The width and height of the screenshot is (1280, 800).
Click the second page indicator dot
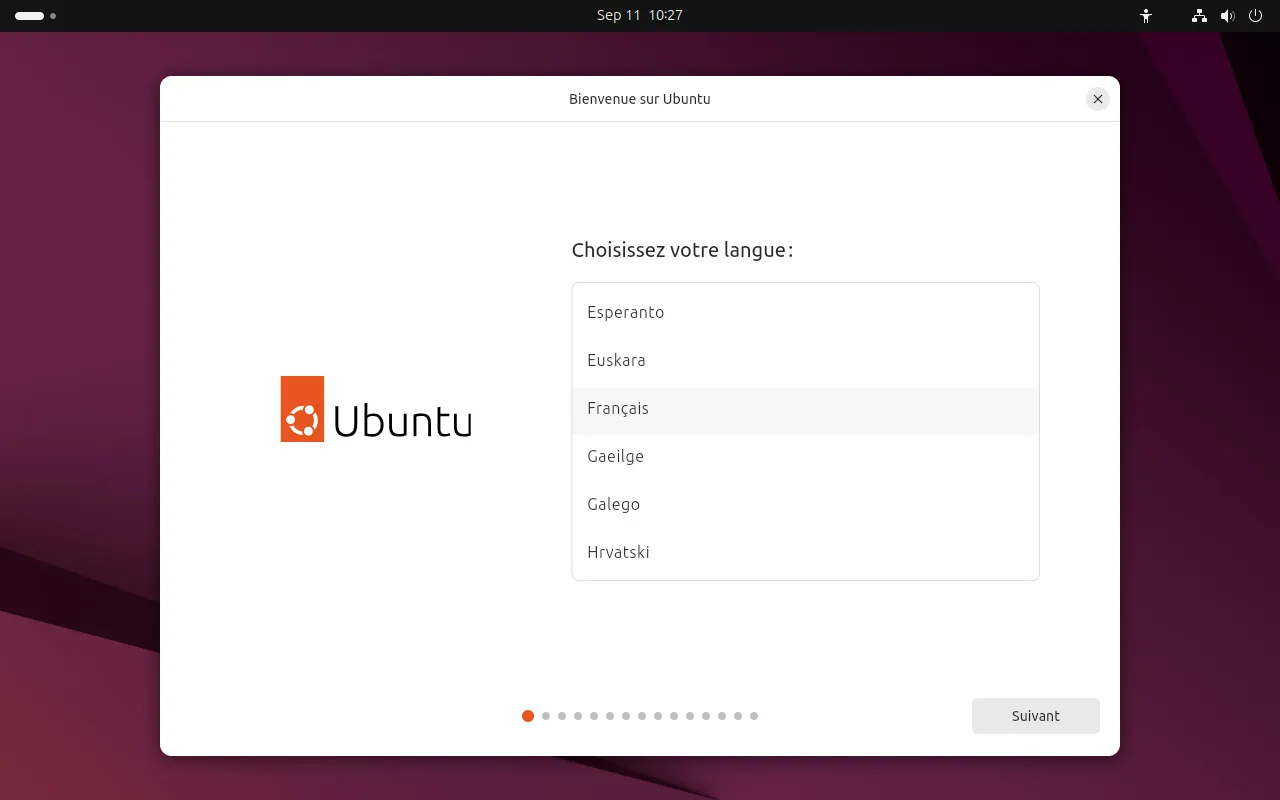click(546, 716)
